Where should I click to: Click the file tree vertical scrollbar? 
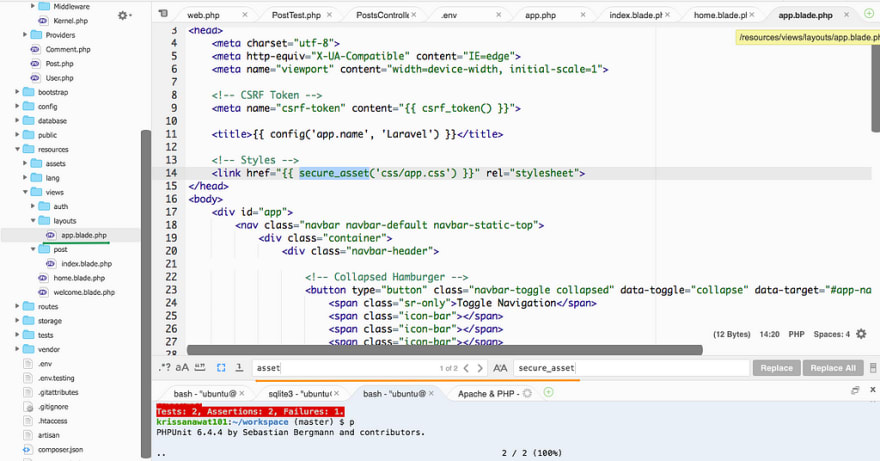(x=146, y=294)
